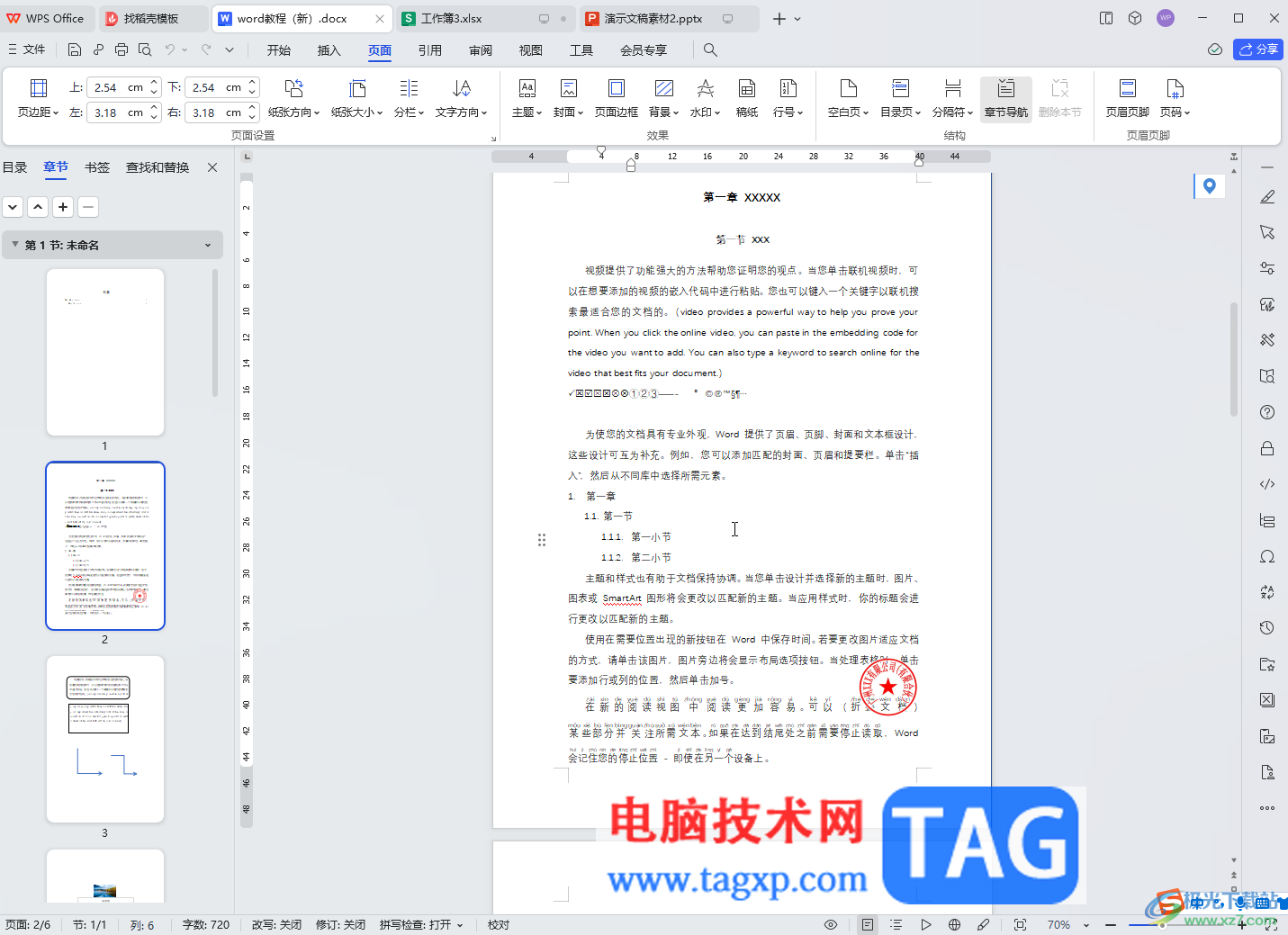Click the print preview icon
The image size is (1288, 935).
(145, 49)
